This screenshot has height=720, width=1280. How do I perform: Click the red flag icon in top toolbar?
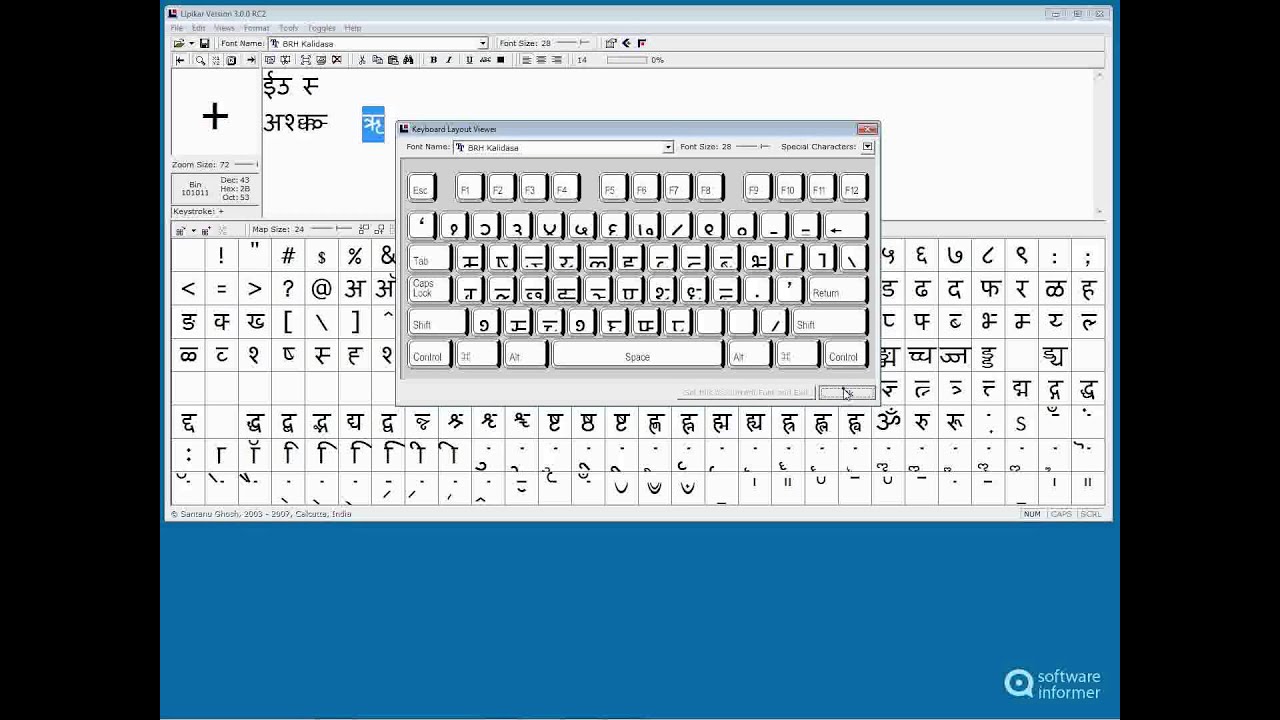(641, 44)
